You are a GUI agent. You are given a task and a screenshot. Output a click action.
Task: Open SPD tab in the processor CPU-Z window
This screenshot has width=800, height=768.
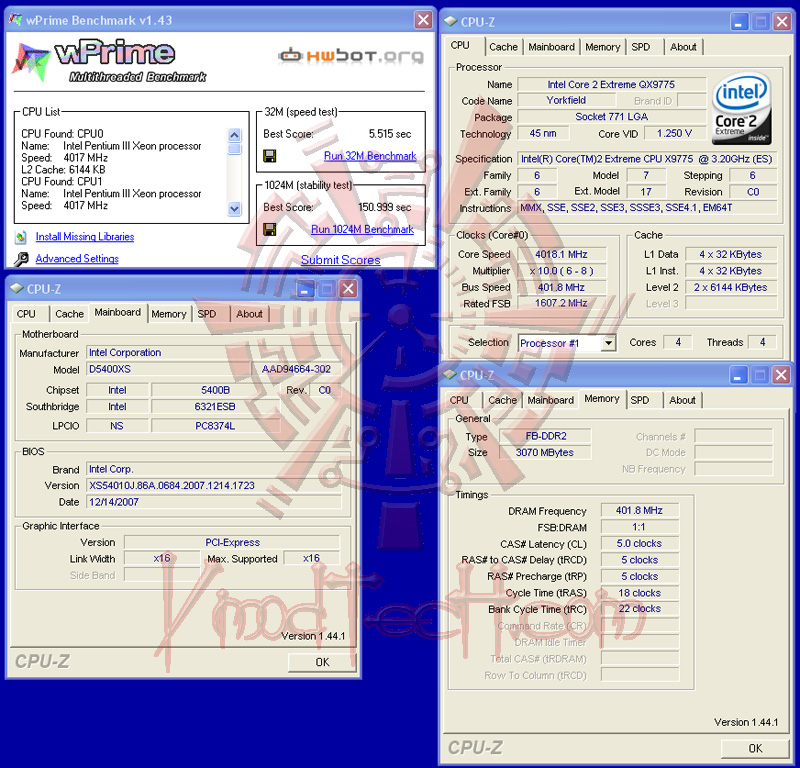641,47
